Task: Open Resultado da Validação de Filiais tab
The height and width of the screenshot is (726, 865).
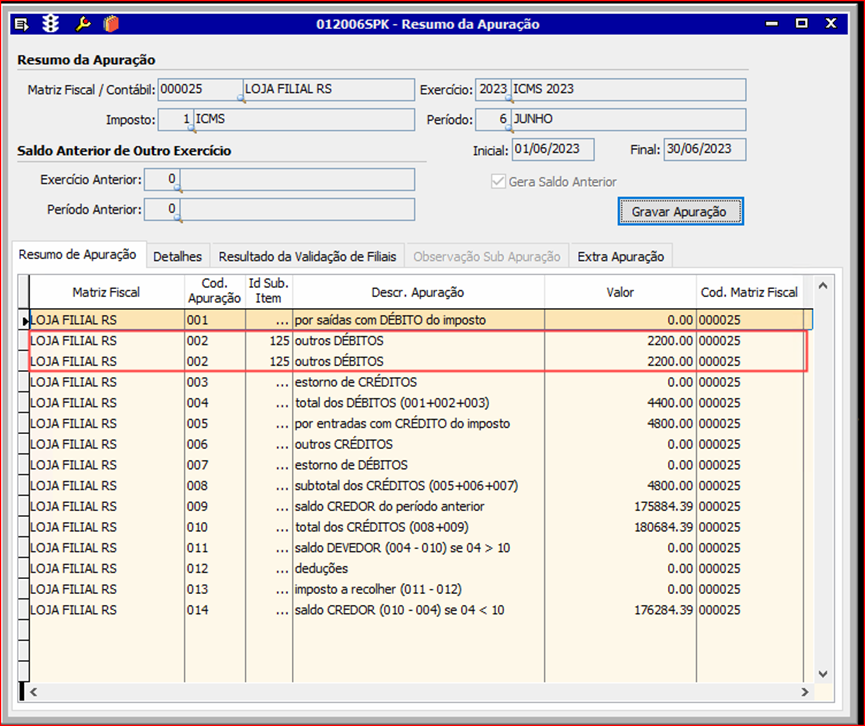Action: point(307,257)
